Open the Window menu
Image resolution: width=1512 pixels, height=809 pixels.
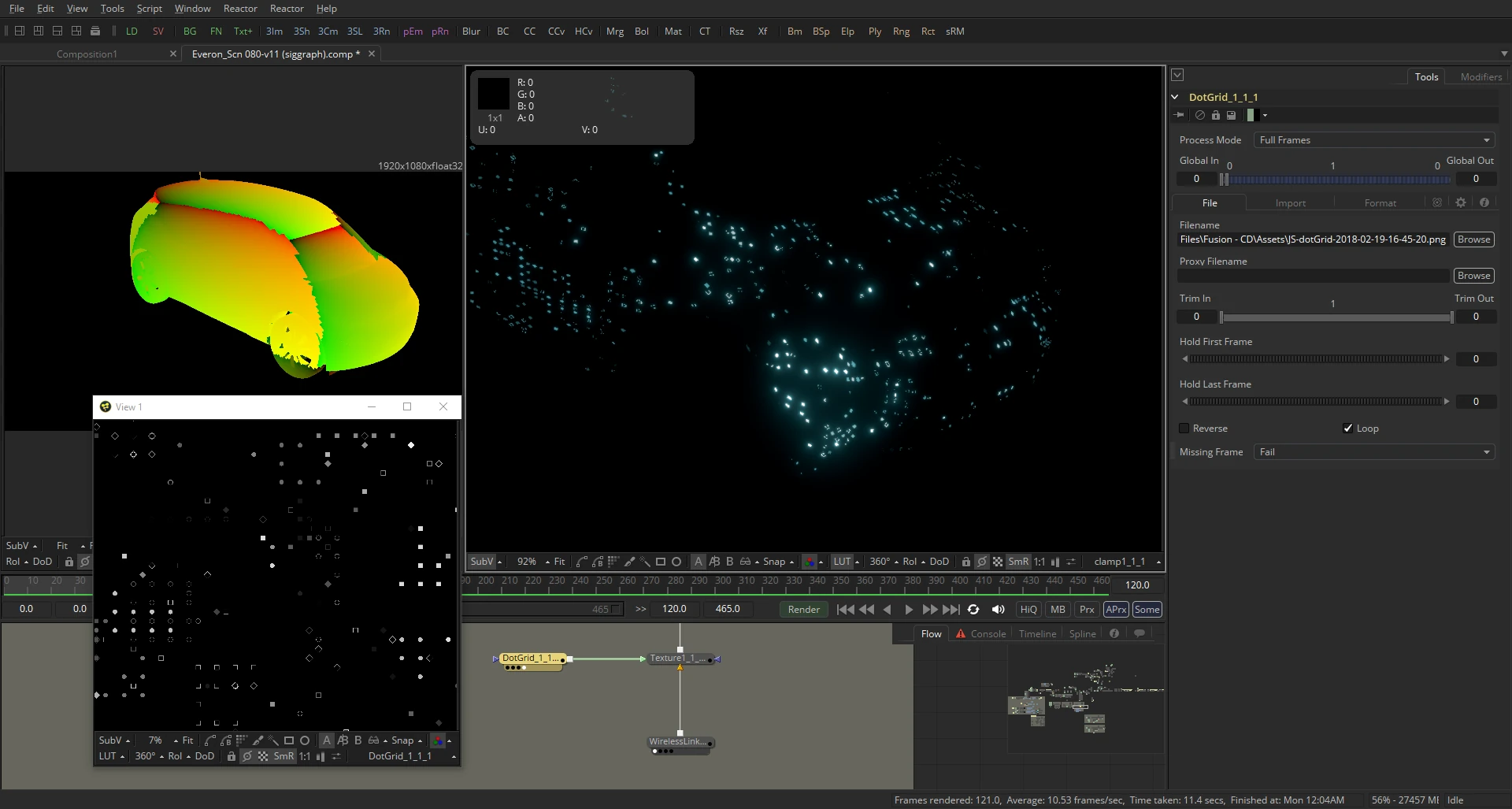(192, 9)
